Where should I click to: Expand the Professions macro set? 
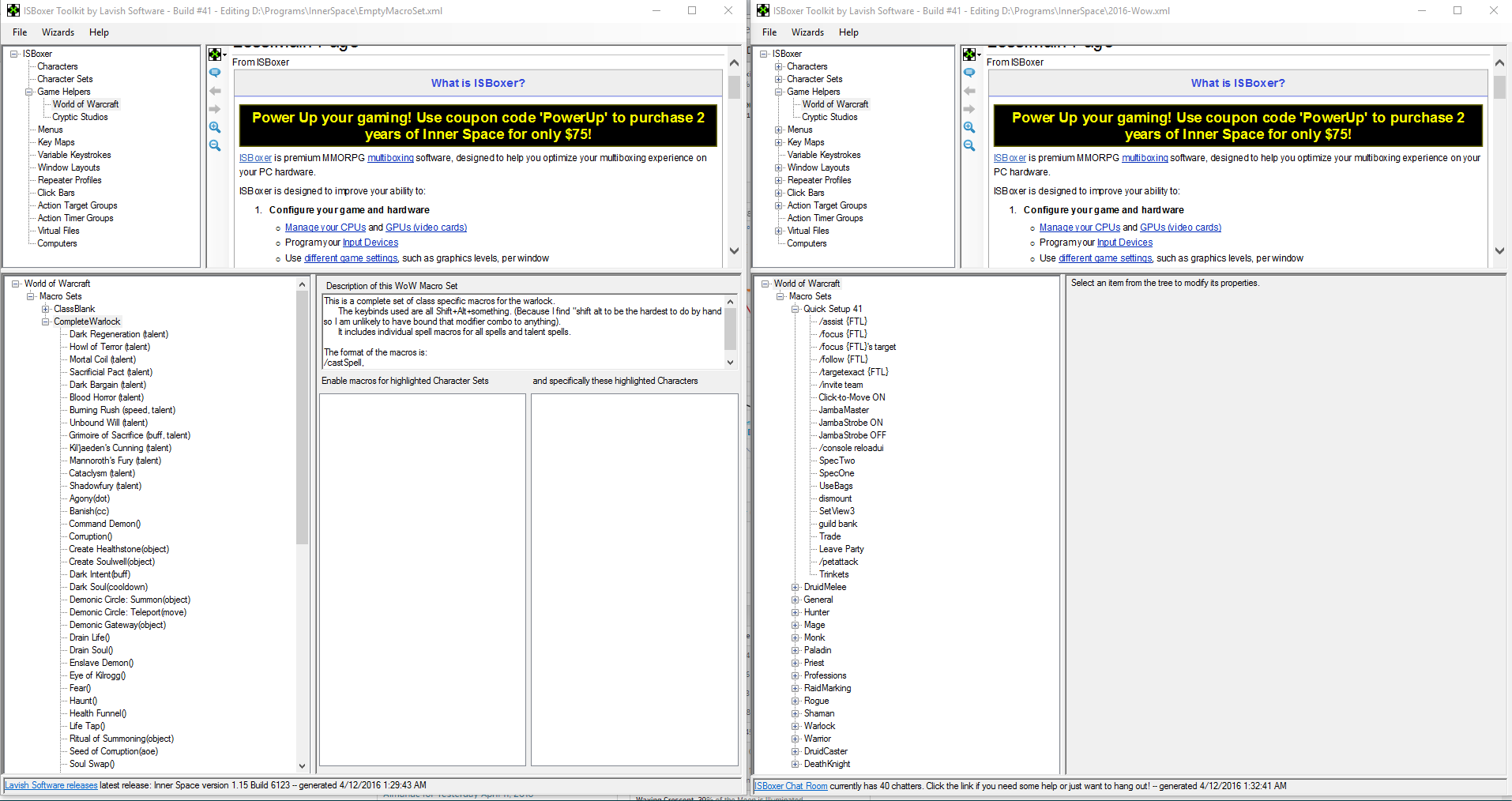(x=795, y=675)
